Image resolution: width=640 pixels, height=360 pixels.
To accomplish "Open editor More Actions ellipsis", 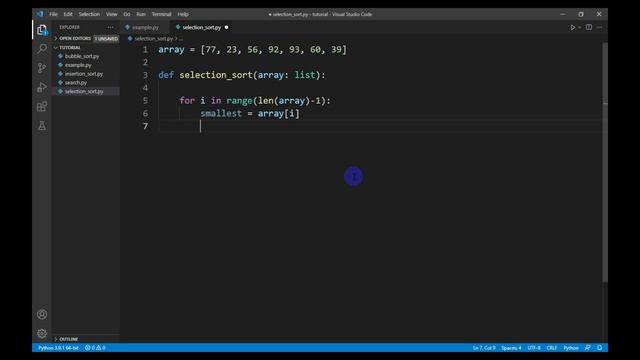I will pyautogui.click(x=599, y=27).
